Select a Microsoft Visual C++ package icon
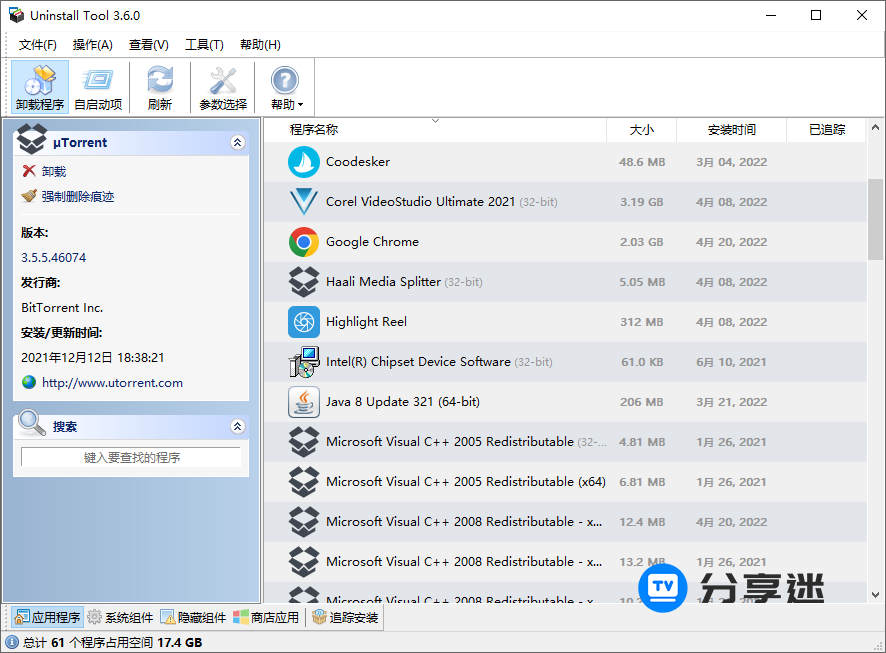 point(303,441)
